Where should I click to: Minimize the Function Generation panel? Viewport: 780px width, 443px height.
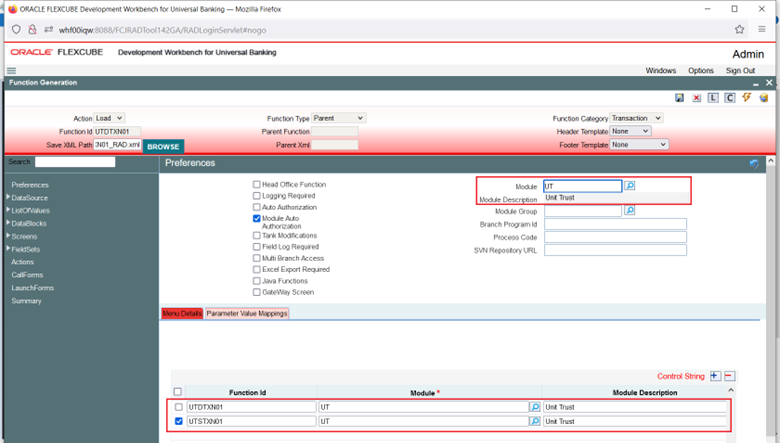[756, 84]
